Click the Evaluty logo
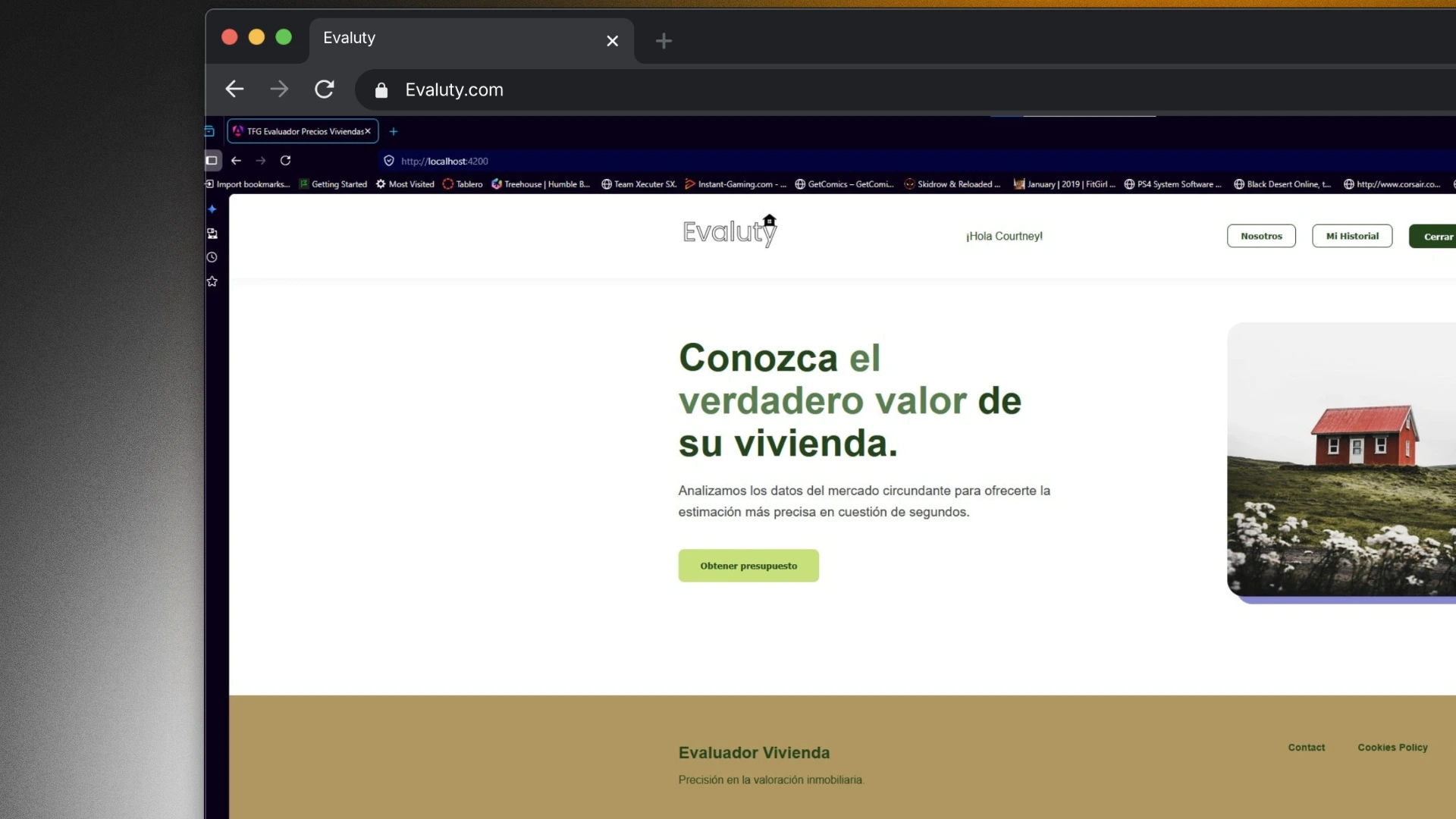The width and height of the screenshot is (1456, 819). click(x=730, y=231)
